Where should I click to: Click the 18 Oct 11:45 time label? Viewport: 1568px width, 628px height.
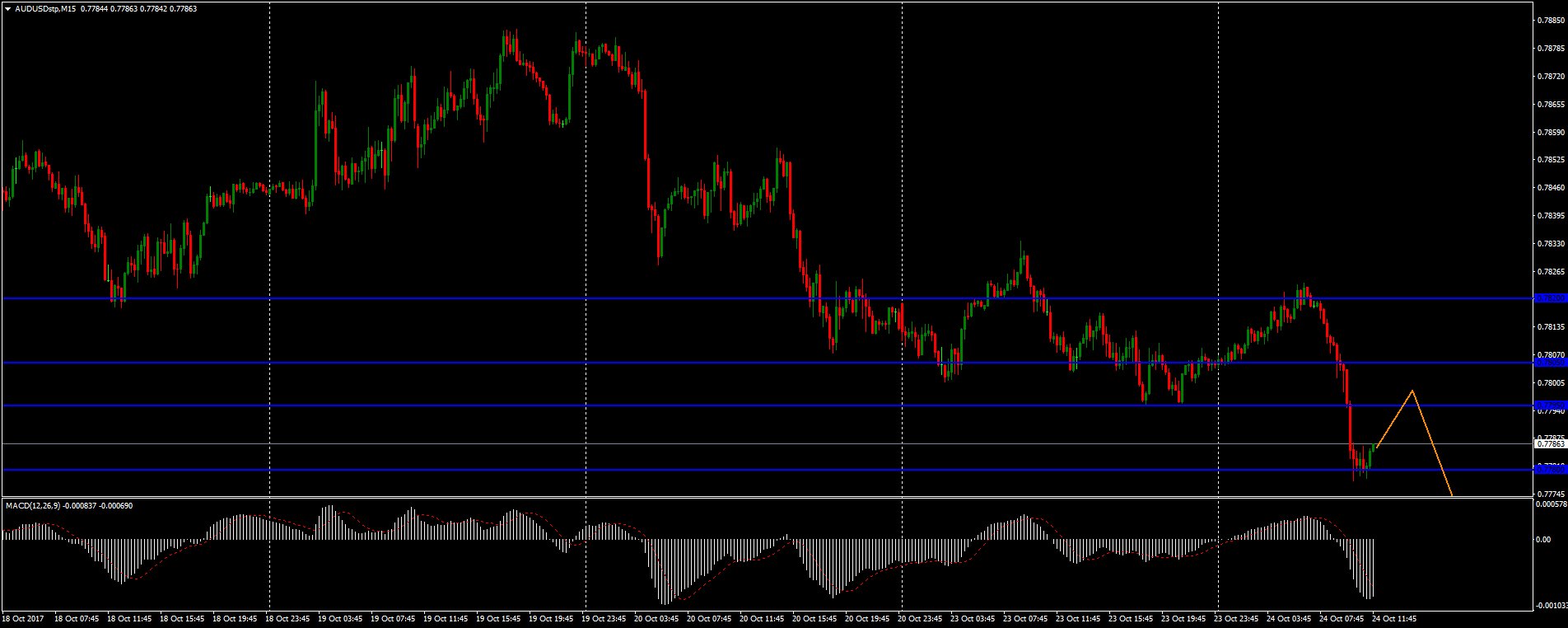(128, 618)
